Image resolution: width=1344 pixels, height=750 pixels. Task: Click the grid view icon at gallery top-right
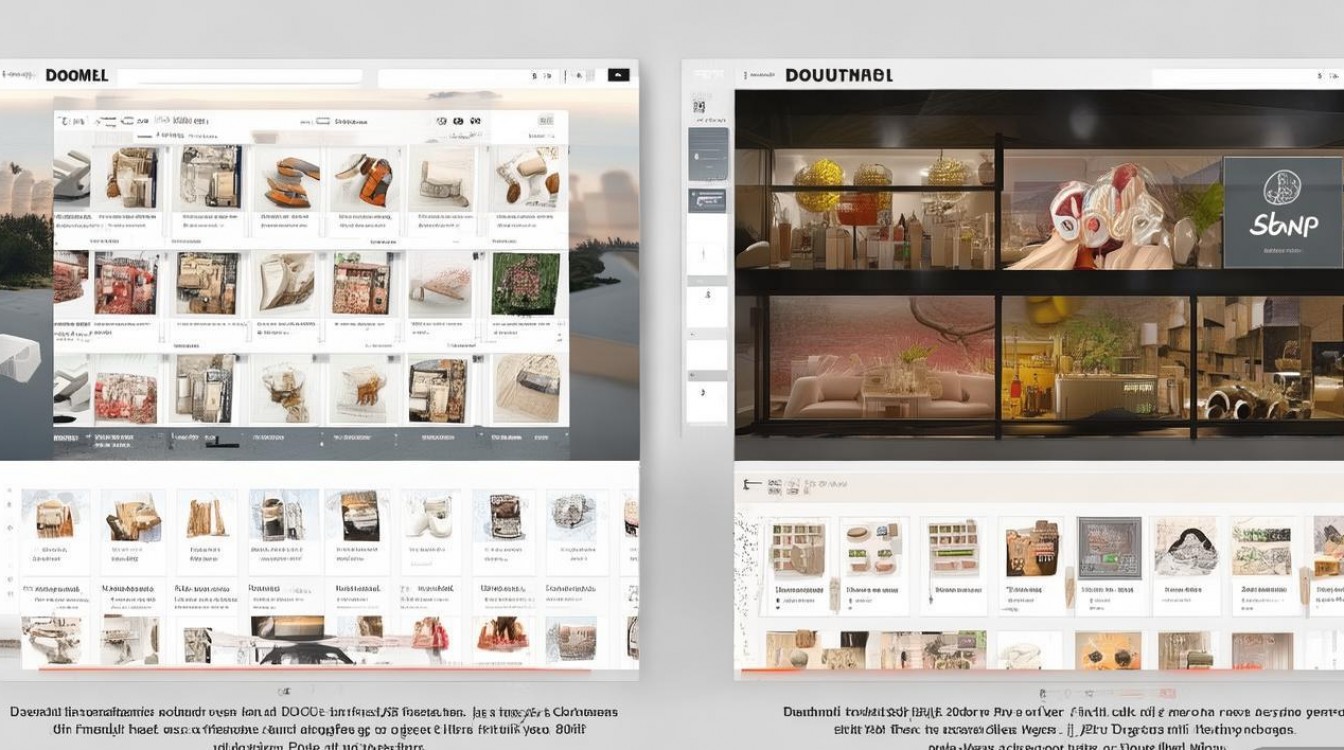[x=545, y=121]
